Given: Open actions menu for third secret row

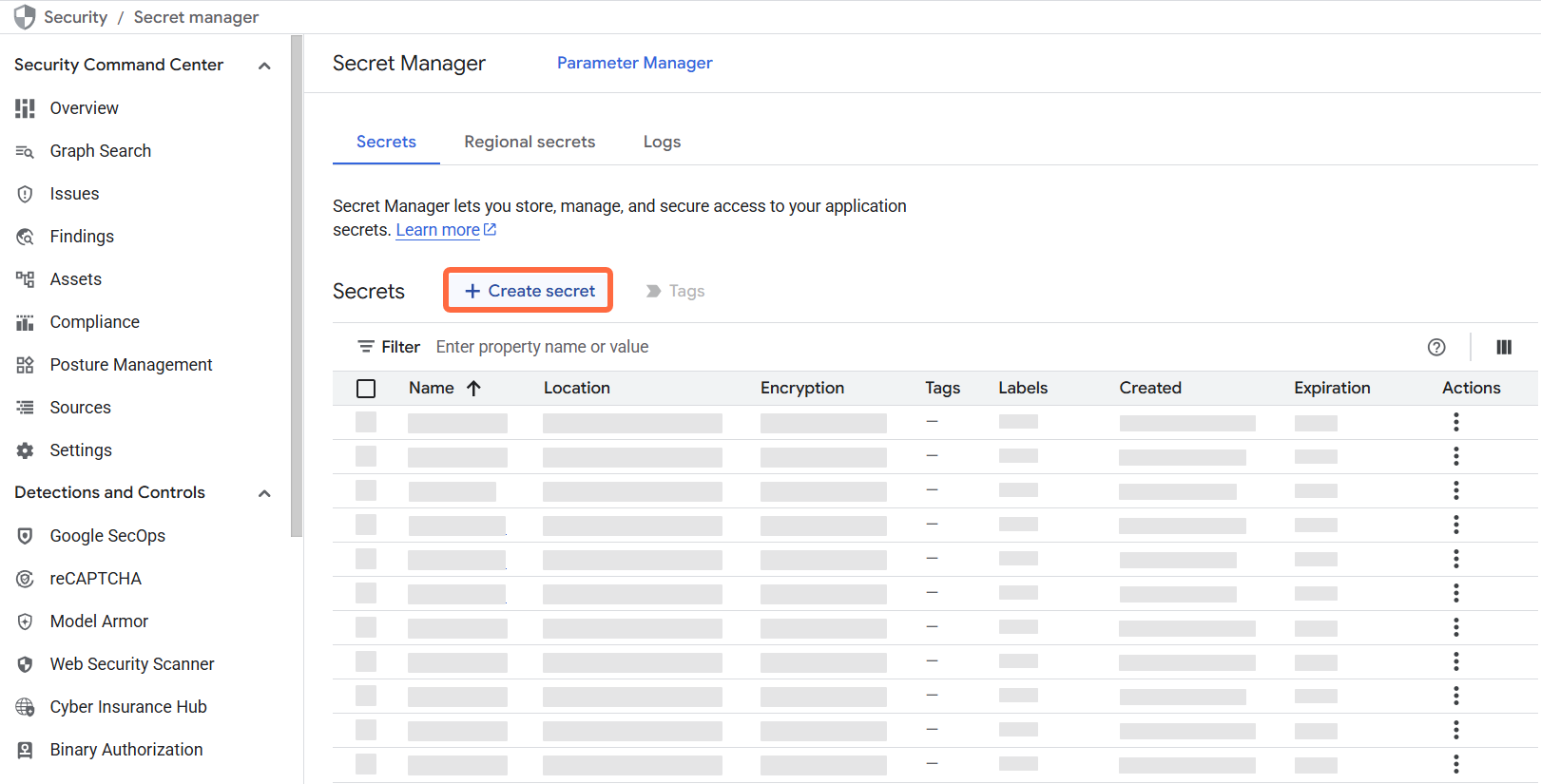Looking at the screenshot, I should (1455, 490).
